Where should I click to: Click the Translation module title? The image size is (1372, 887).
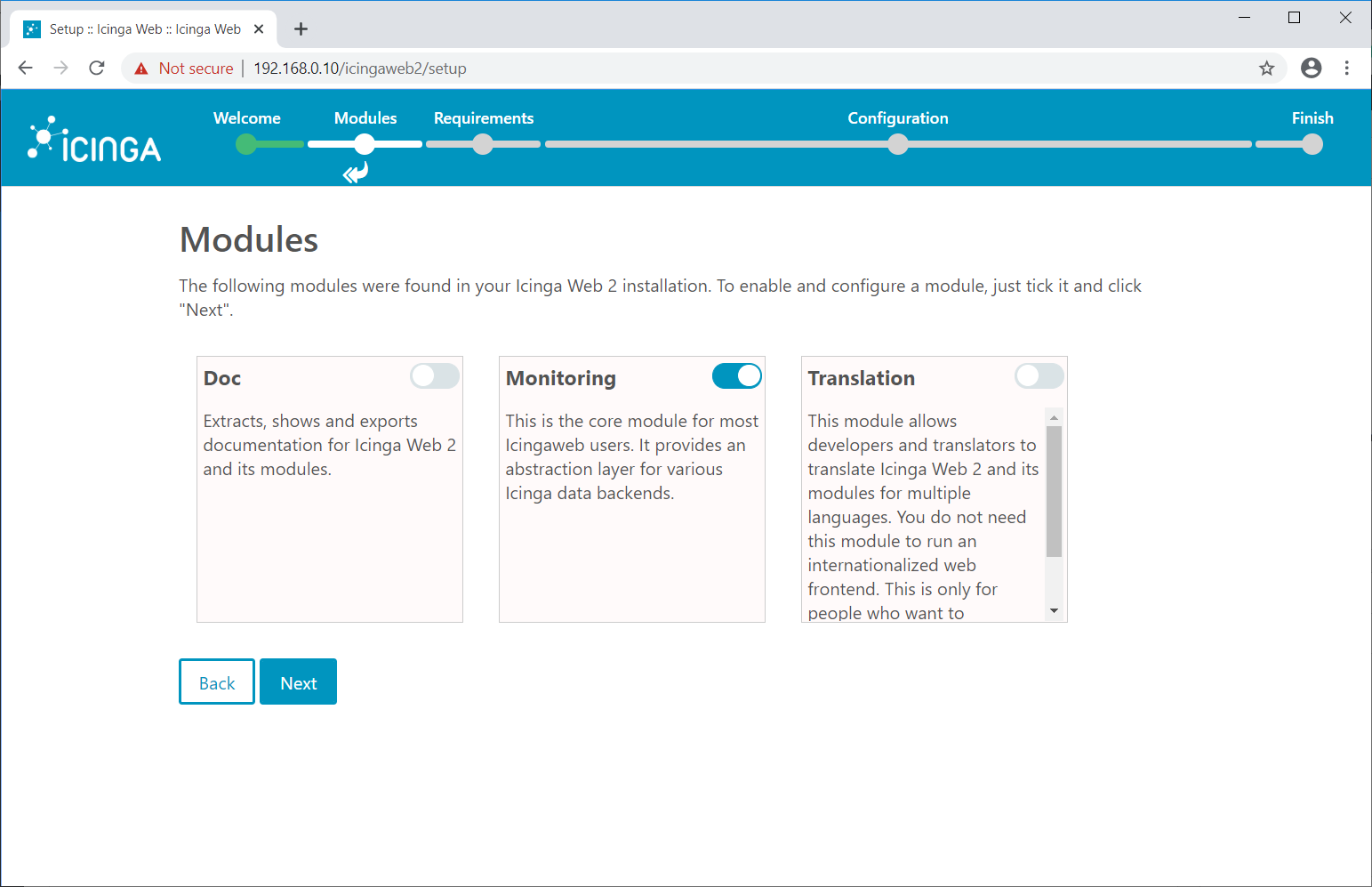click(x=862, y=378)
